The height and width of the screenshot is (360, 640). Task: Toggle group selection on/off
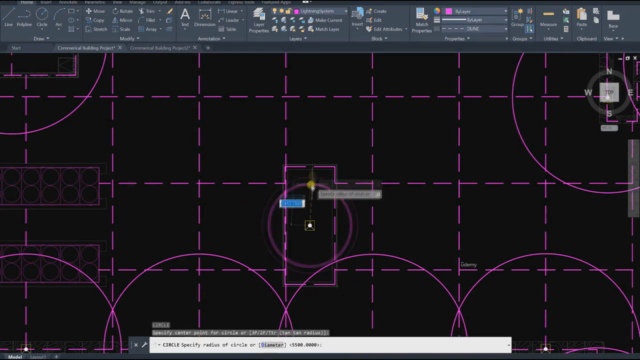tap(529, 29)
